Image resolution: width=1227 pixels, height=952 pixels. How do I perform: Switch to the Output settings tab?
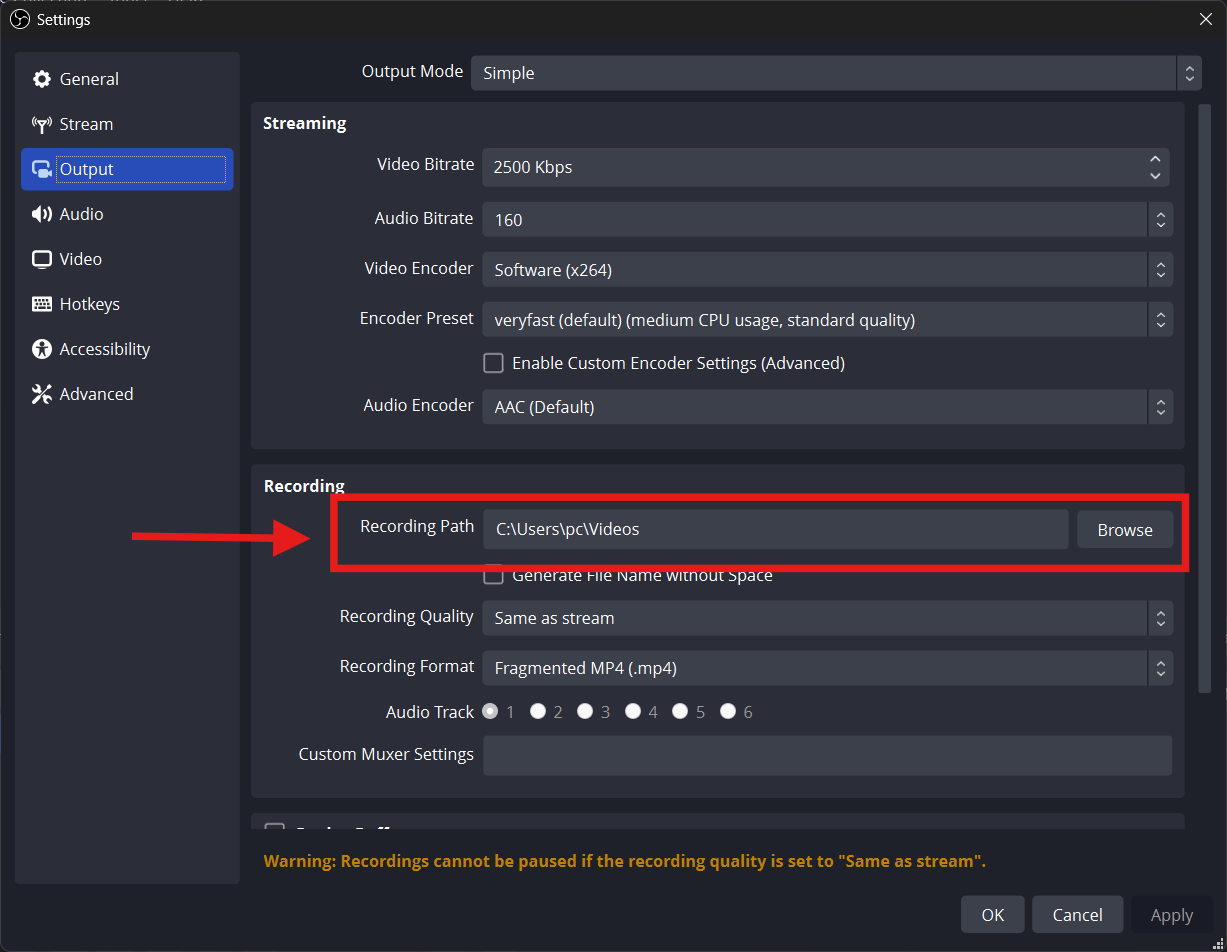click(127, 169)
